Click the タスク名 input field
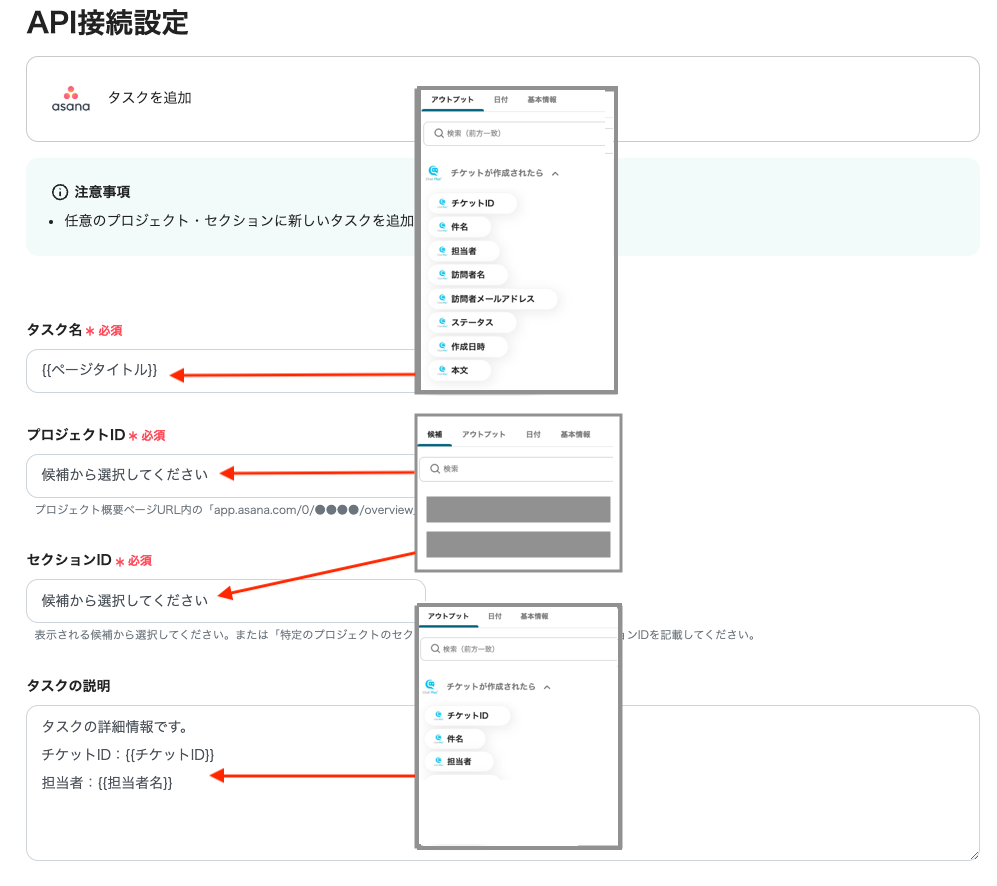Image resolution: width=997 pixels, height=886 pixels. [x=221, y=371]
